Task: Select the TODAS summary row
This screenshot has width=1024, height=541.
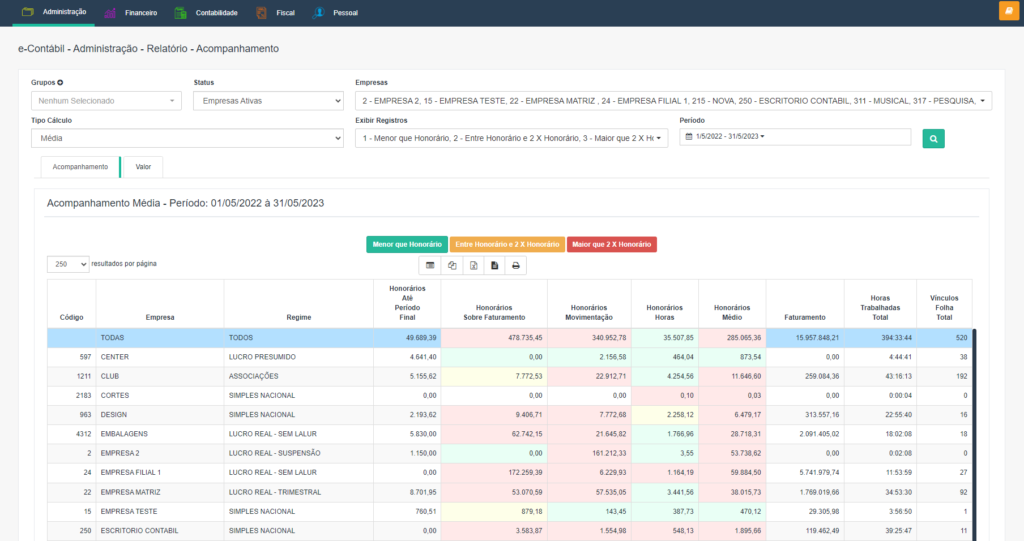Action: pos(509,338)
